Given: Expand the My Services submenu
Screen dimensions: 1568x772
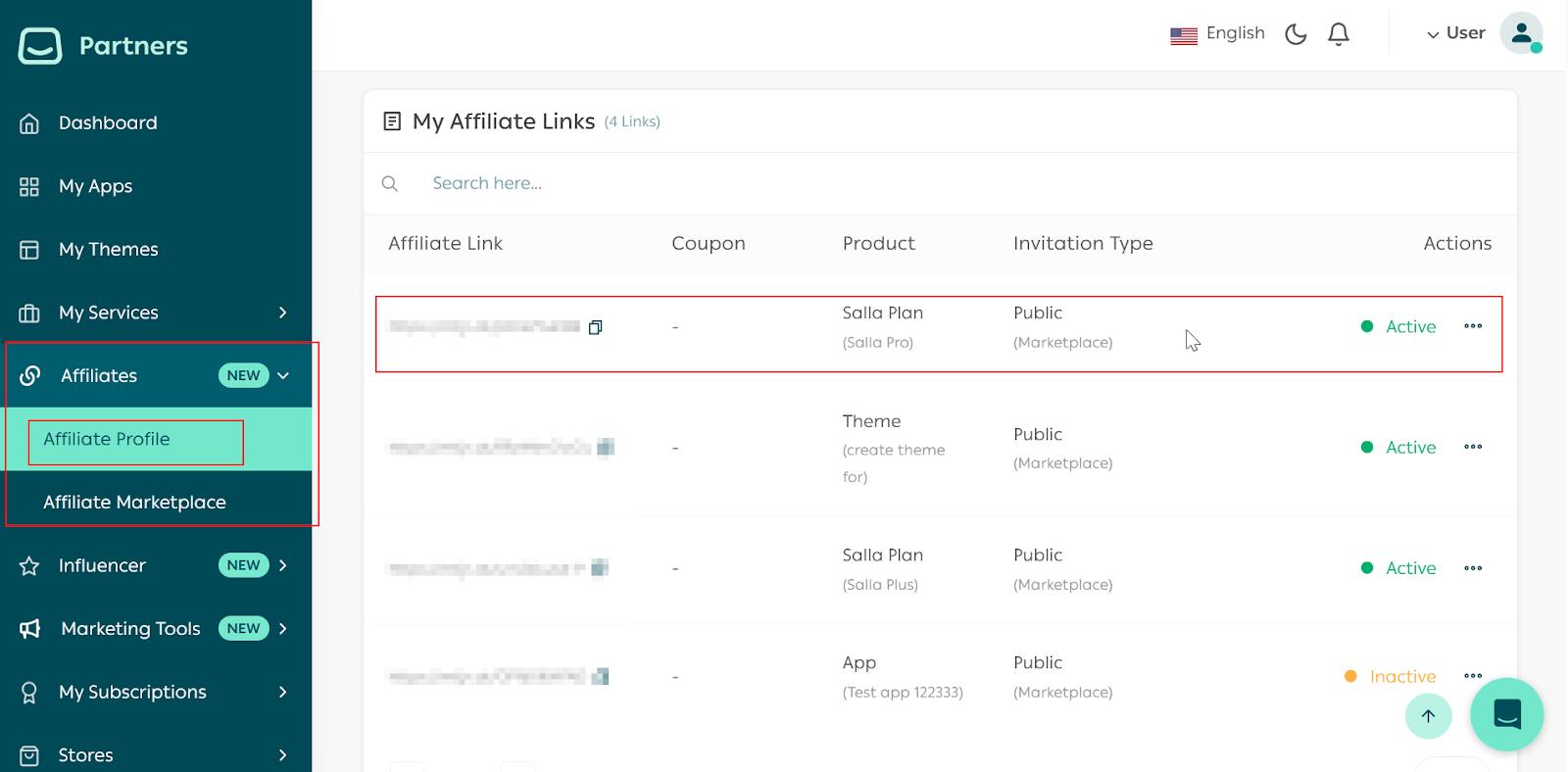Looking at the screenshot, I should click(x=282, y=313).
